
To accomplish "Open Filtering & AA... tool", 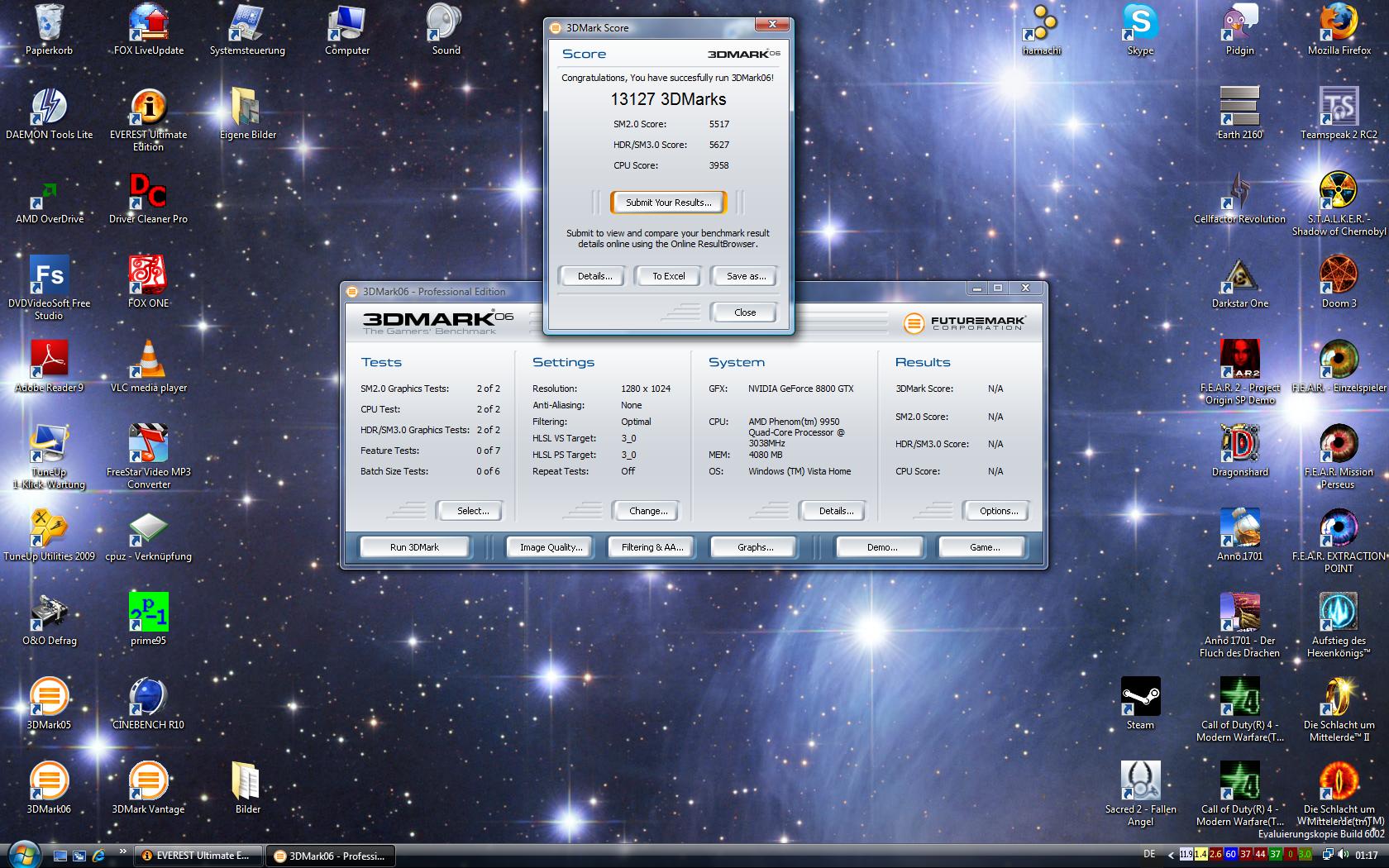I will (x=652, y=547).
